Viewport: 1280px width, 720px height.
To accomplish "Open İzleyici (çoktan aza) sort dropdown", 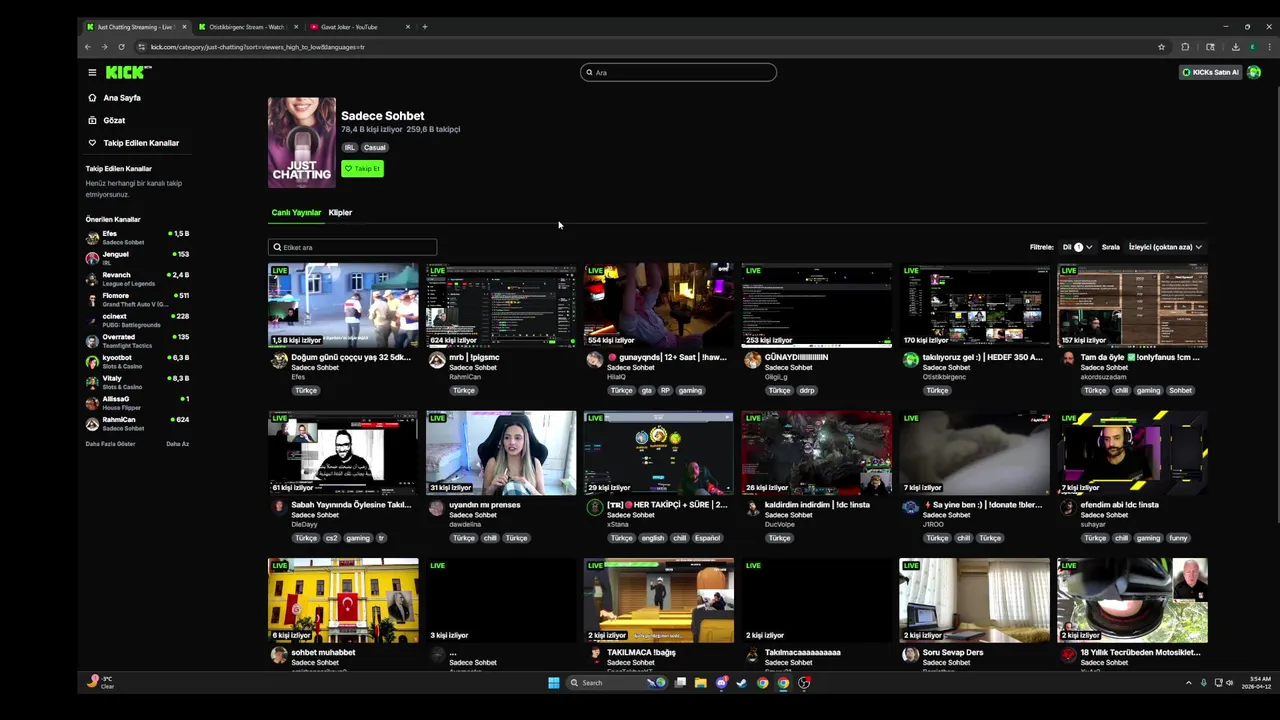I will [x=1165, y=247].
